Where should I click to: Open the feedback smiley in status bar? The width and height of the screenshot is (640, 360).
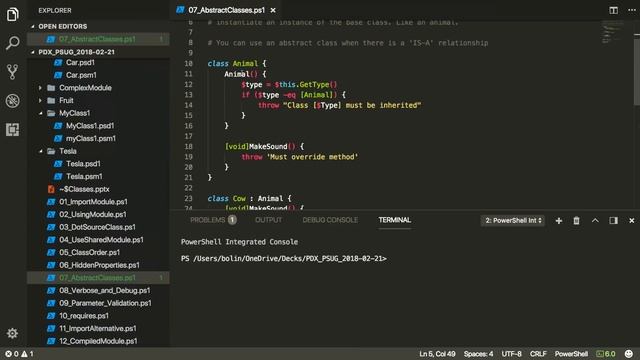tap(629, 354)
